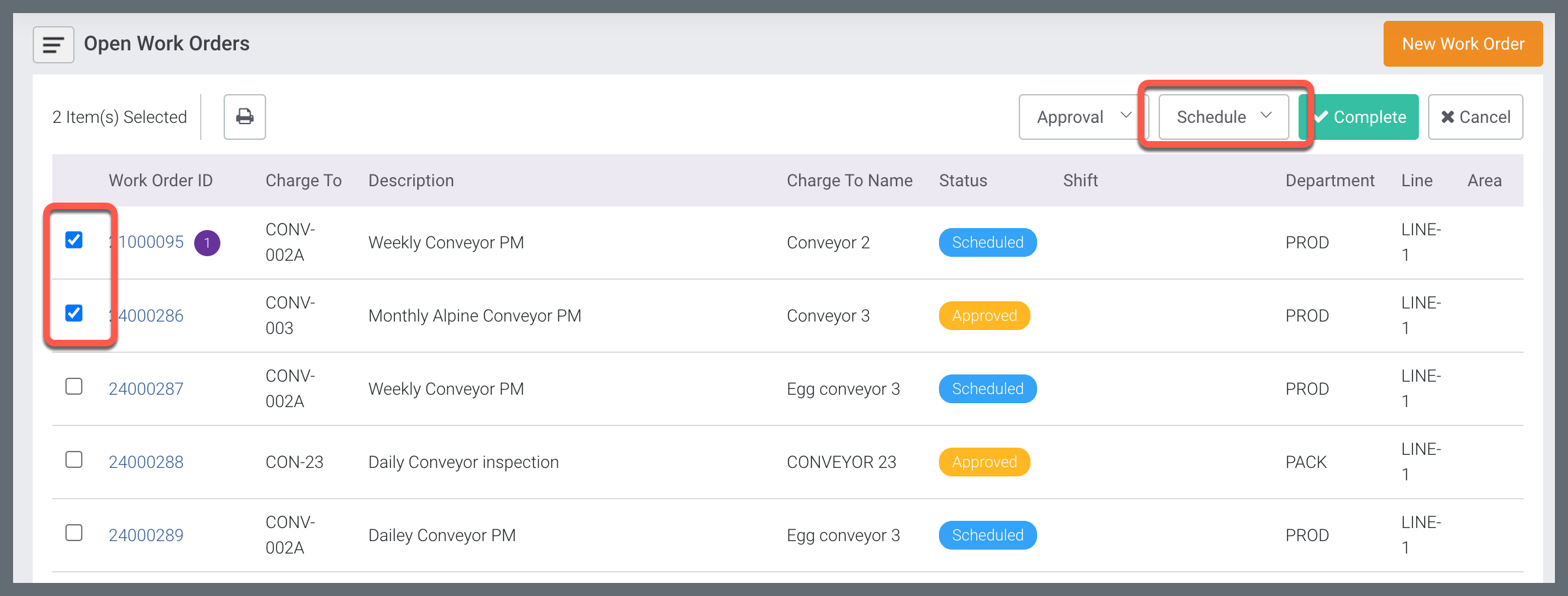Click the Open Work Orders page title
The height and width of the screenshot is (596, 1568).
167,44
